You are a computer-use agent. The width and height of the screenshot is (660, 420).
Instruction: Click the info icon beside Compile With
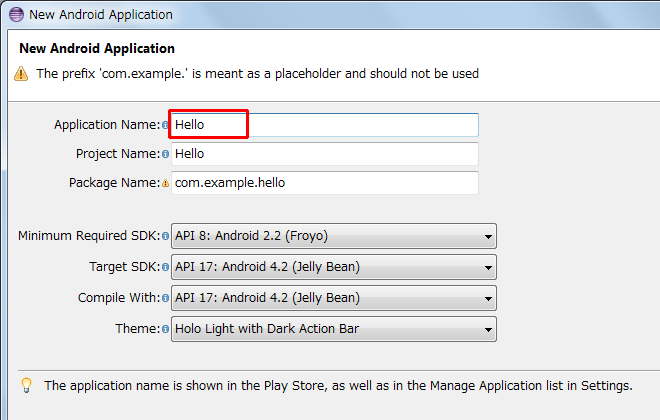tap(165, 298)
